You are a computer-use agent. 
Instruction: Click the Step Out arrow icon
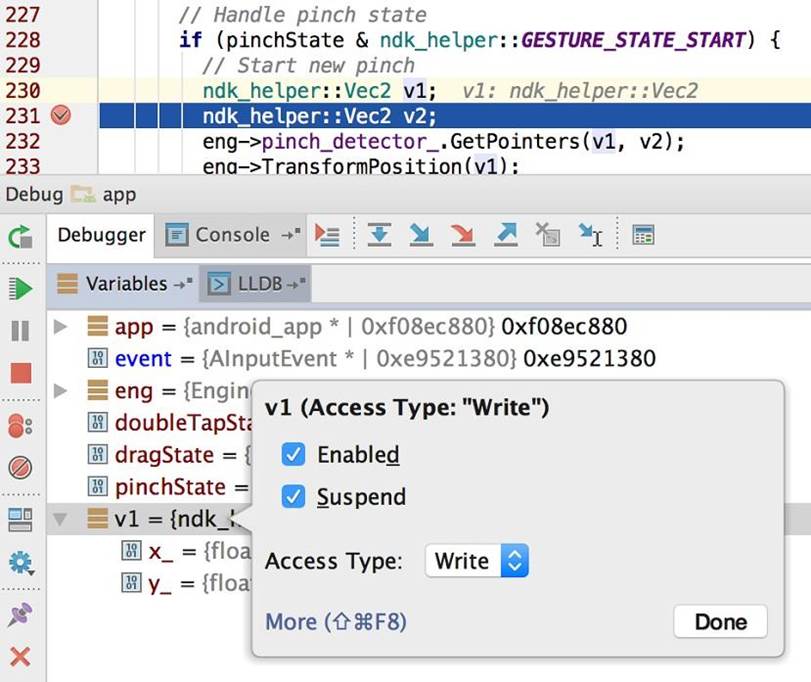pyautogui.click(x=506, y=235)
